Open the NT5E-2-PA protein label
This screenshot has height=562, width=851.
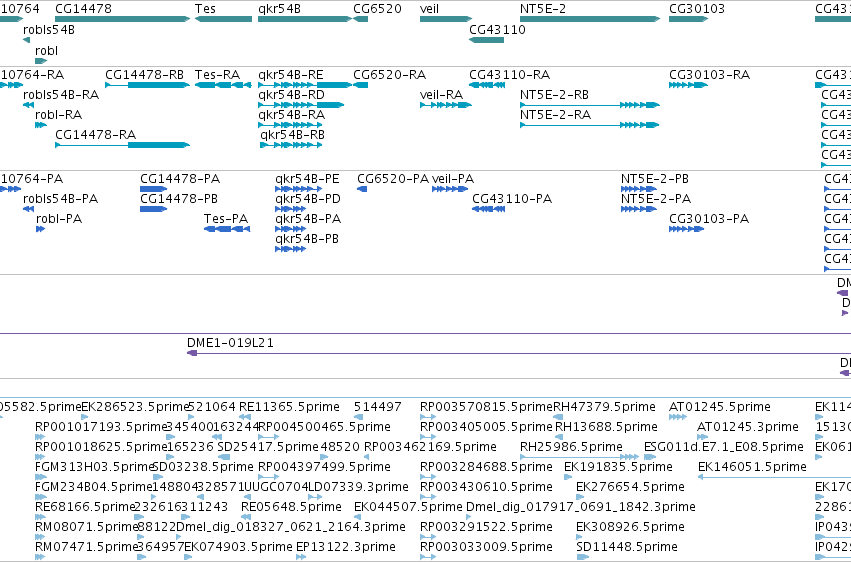click(656, 199)
